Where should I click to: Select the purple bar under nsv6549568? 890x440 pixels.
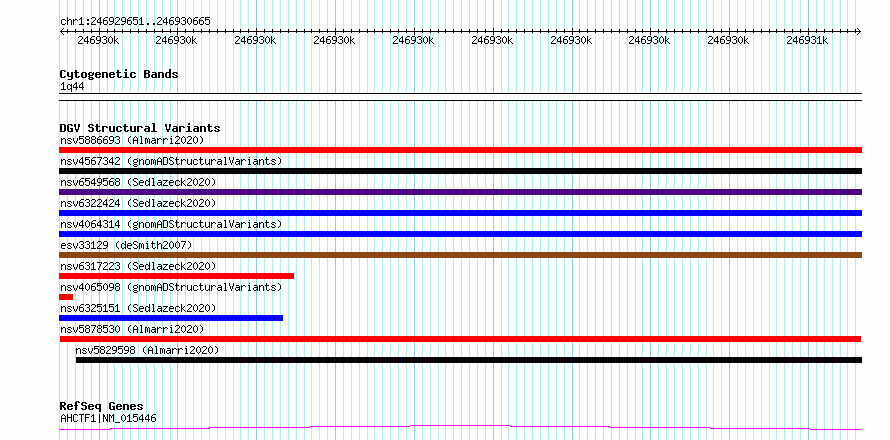tap(460, 192)
